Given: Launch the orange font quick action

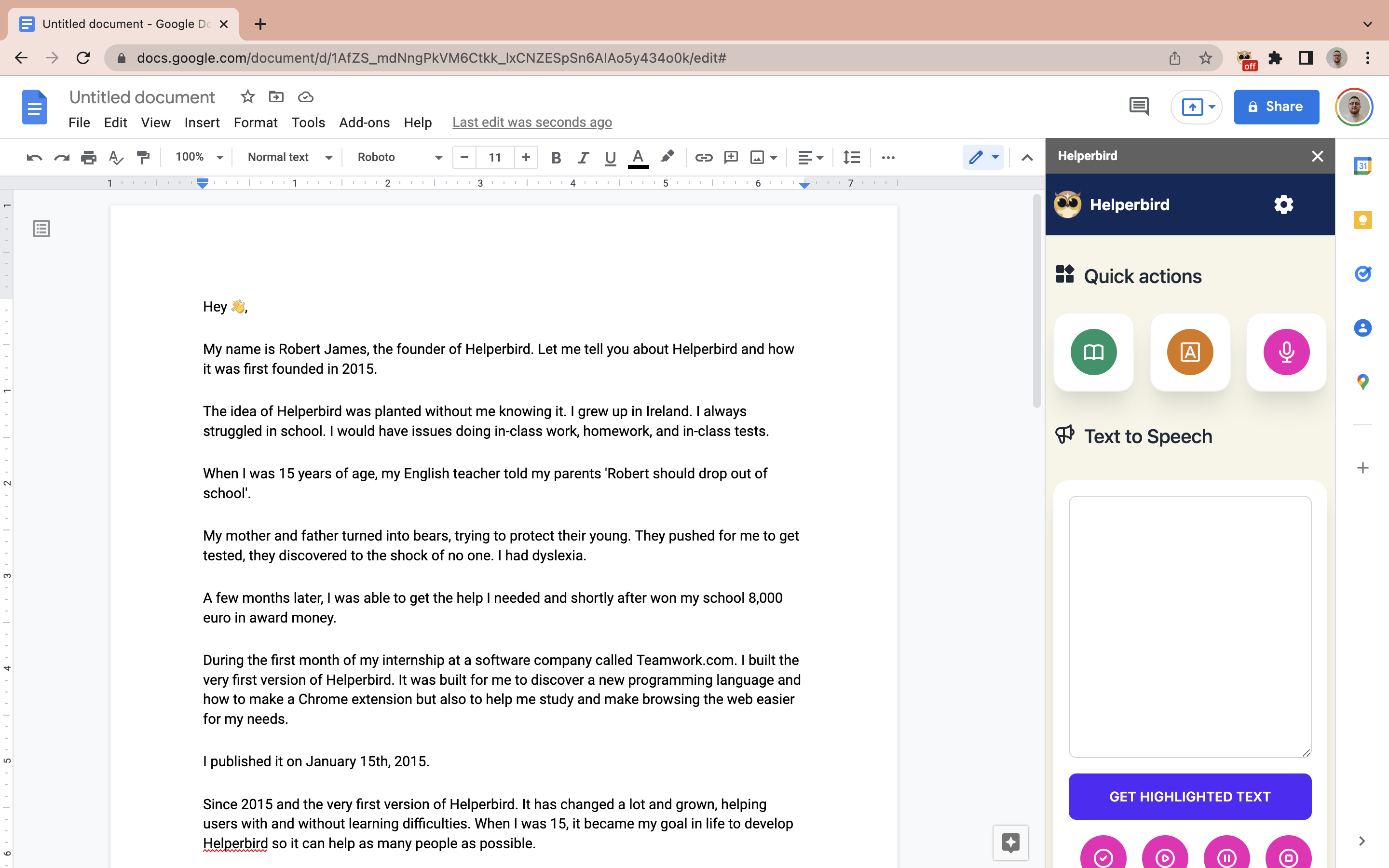Looking at the screenshot, I should tap(1190, 352).
